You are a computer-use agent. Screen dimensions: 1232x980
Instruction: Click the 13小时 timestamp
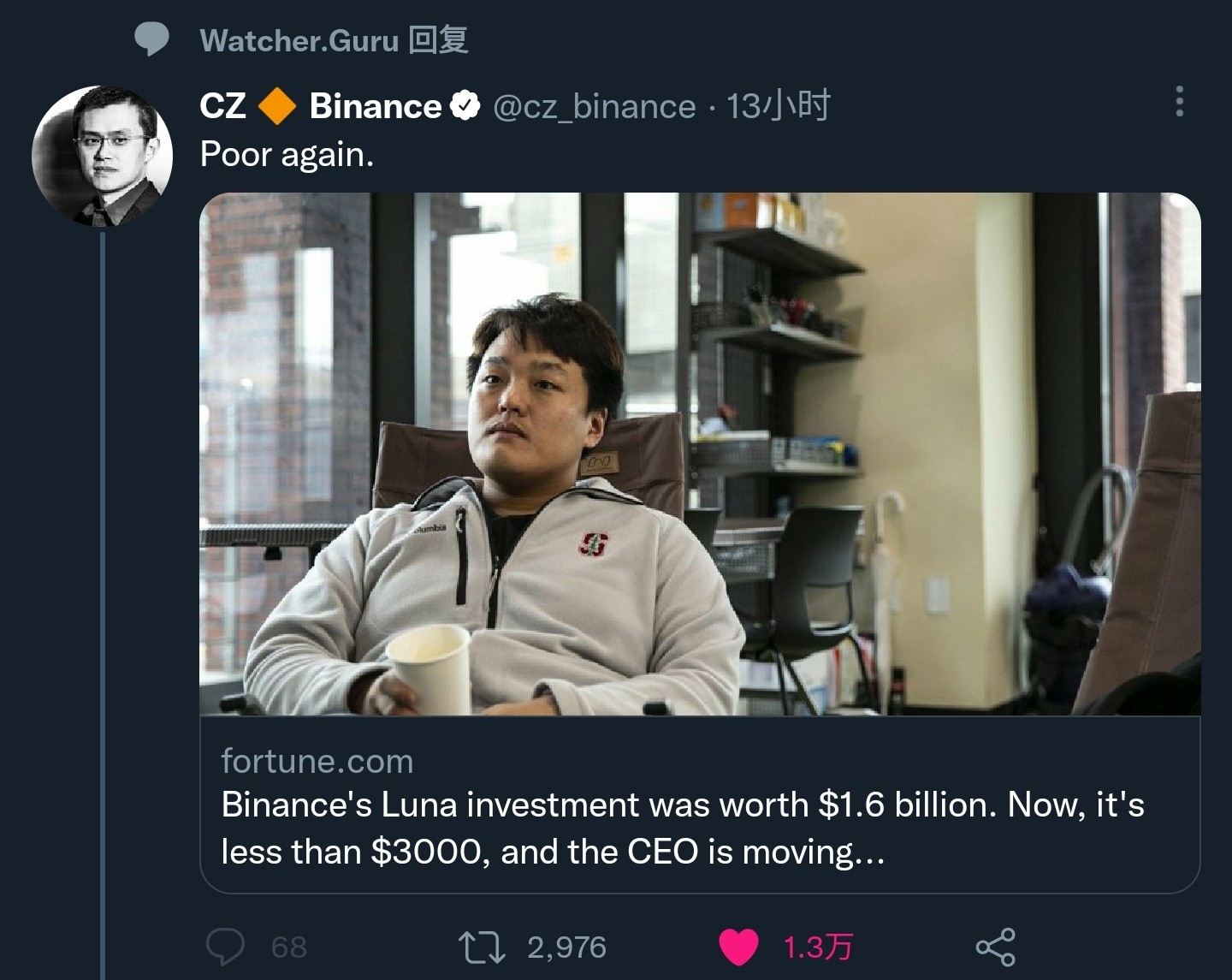(779, 106)
